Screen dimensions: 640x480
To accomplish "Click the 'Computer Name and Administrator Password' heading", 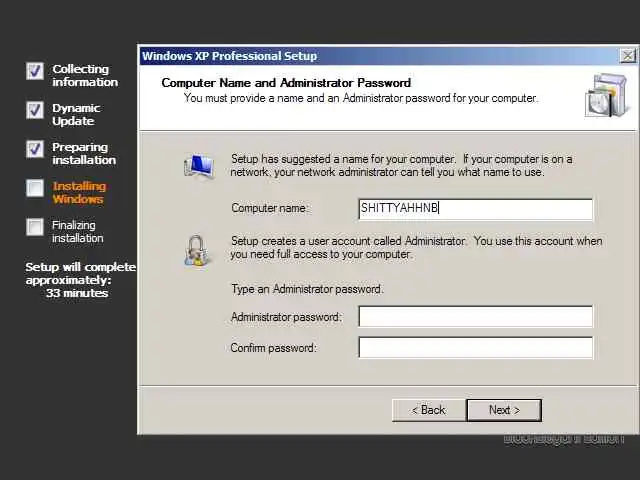I will click(x=286, y=83).
